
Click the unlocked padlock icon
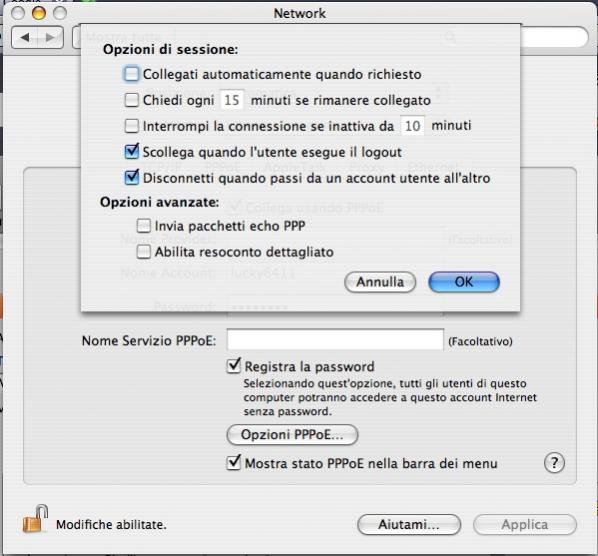pyautogui.click(x=35, y=519)
